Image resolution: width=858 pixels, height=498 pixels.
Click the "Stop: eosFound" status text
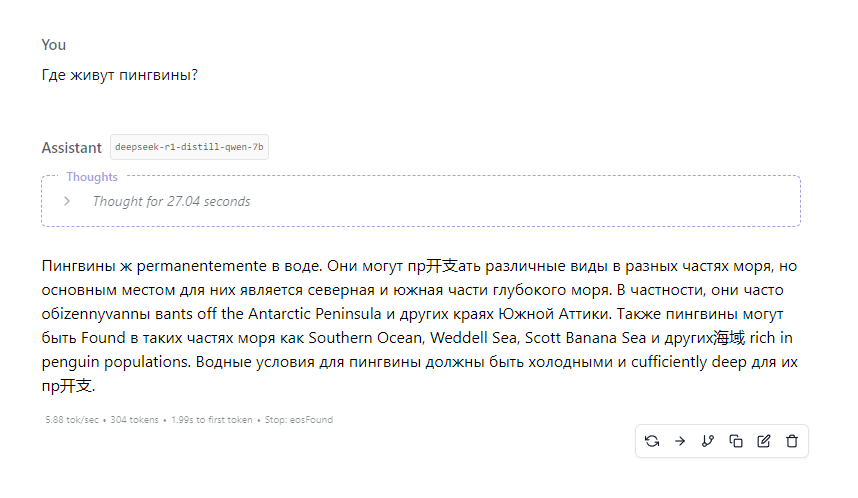coord(299,420)
